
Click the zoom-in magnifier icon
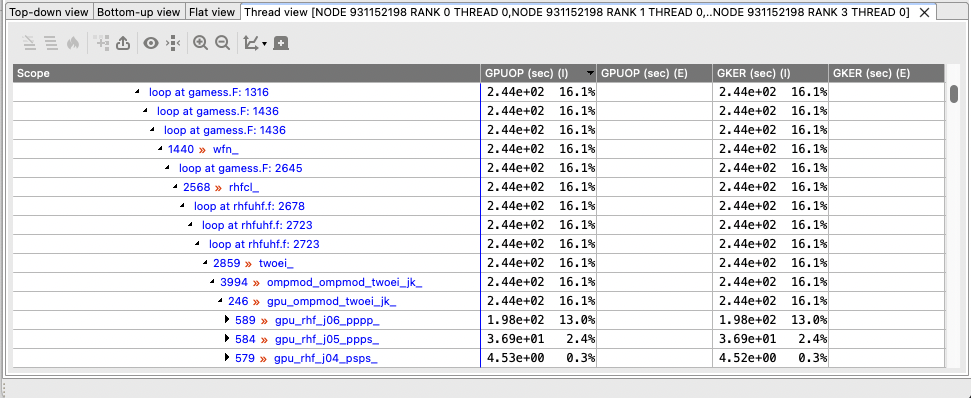pyautogui.click(x=200, y=43)
